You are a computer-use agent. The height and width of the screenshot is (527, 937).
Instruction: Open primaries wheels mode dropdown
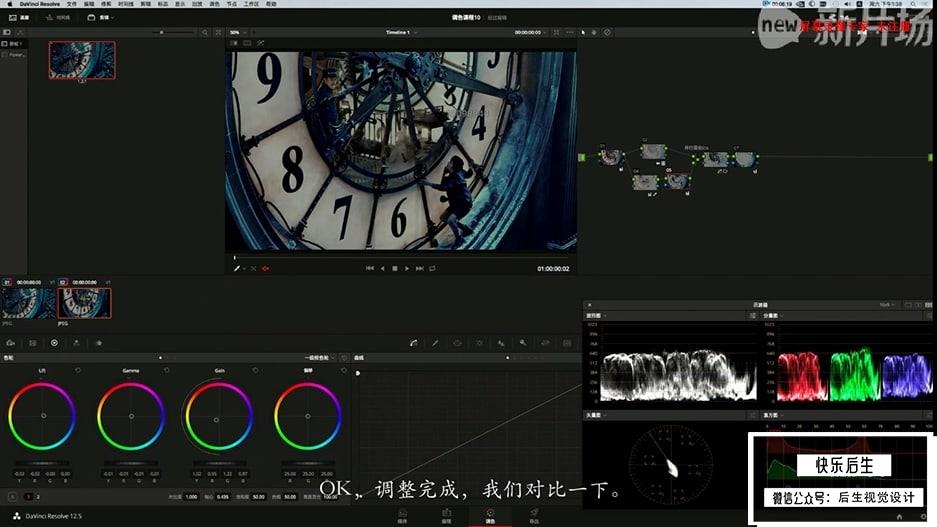coord(320,358)
